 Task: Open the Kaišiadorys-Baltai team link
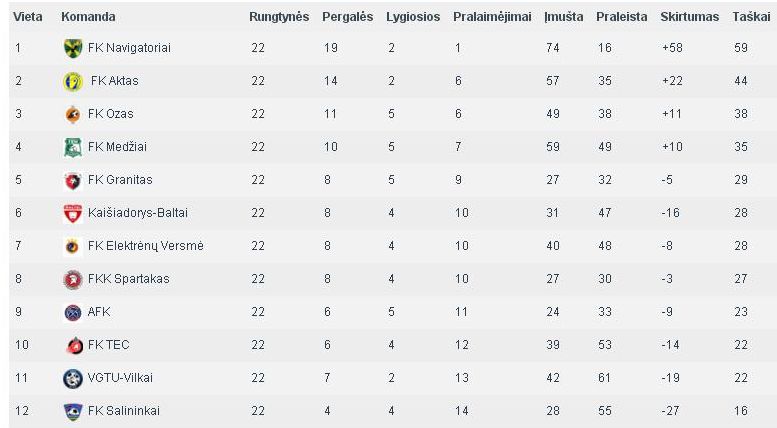pos(138,213)
